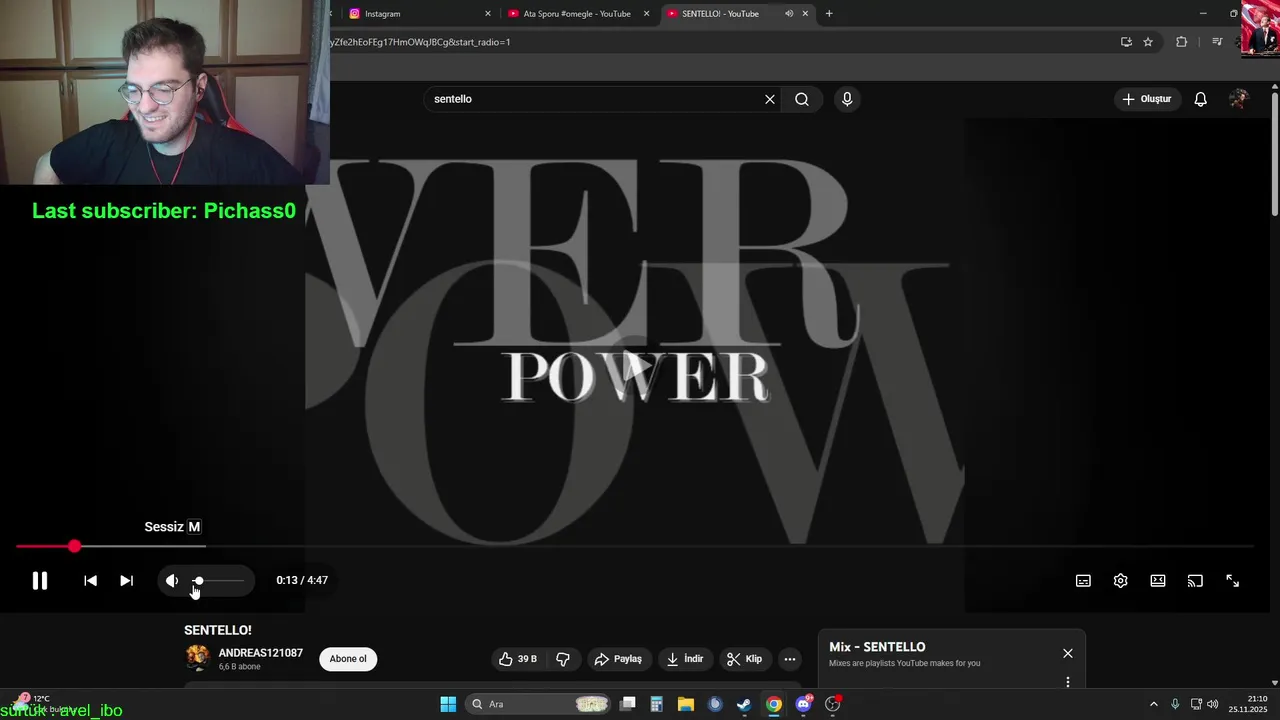This screenshot has height=720, width=1280.
Task: Open the Windows Start menu
Action: tap(448, 704)
